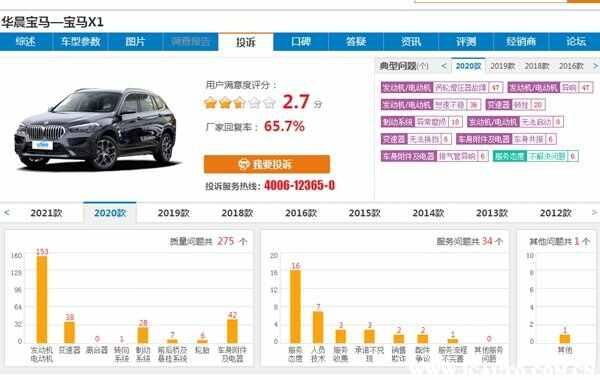Click the 2.7 satisfaction score
Screen dimensions: 600x380
(x=296, y=102)
